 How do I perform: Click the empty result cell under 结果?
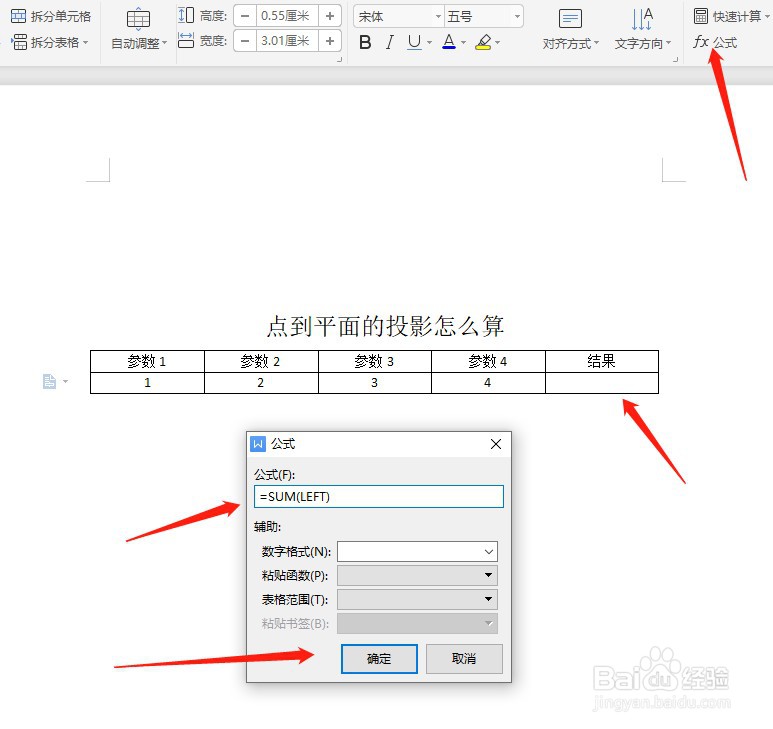(x=601, y=383)
